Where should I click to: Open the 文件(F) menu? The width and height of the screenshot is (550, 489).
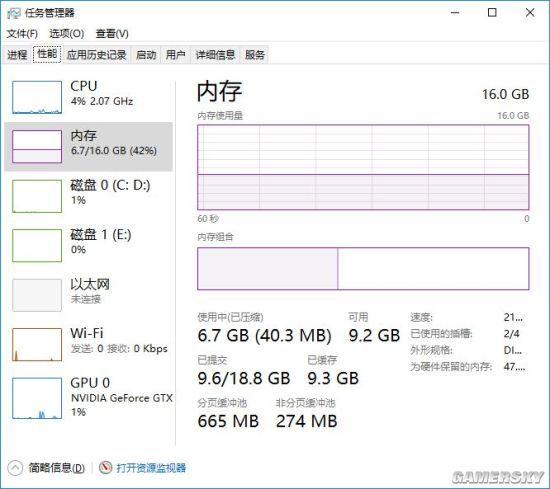pos(22,34)
